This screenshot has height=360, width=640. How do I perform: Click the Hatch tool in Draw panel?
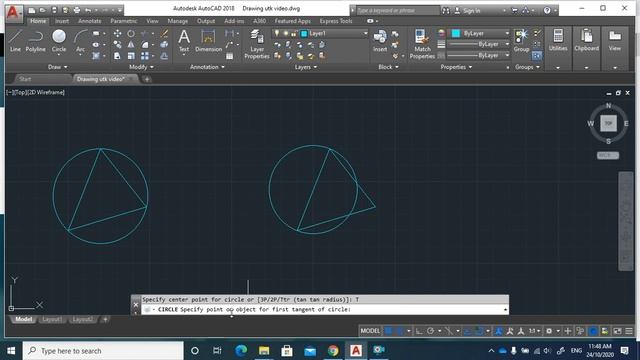pyautogui.click(x=96, y=56)
